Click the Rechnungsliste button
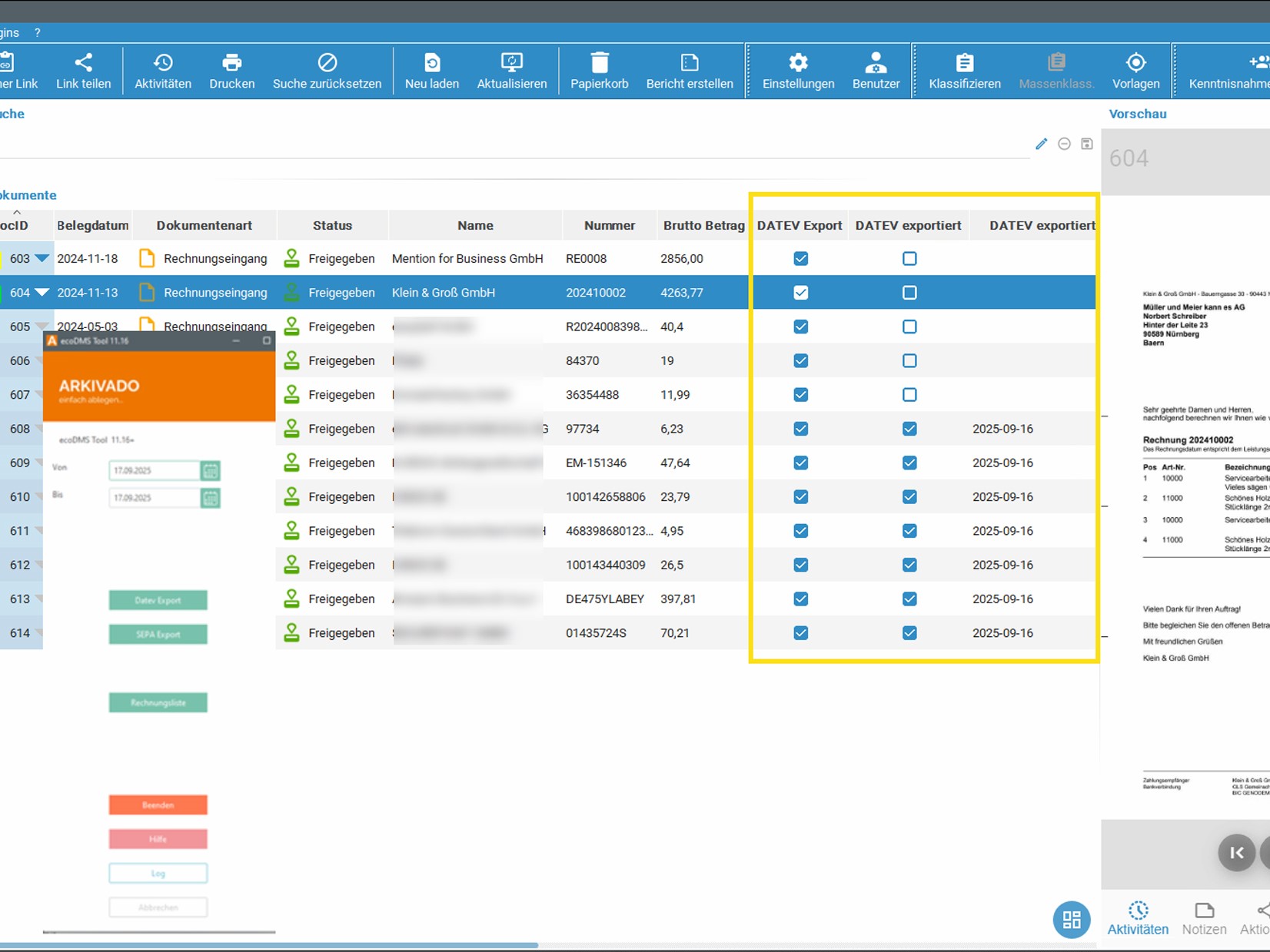 pos(158,702)
